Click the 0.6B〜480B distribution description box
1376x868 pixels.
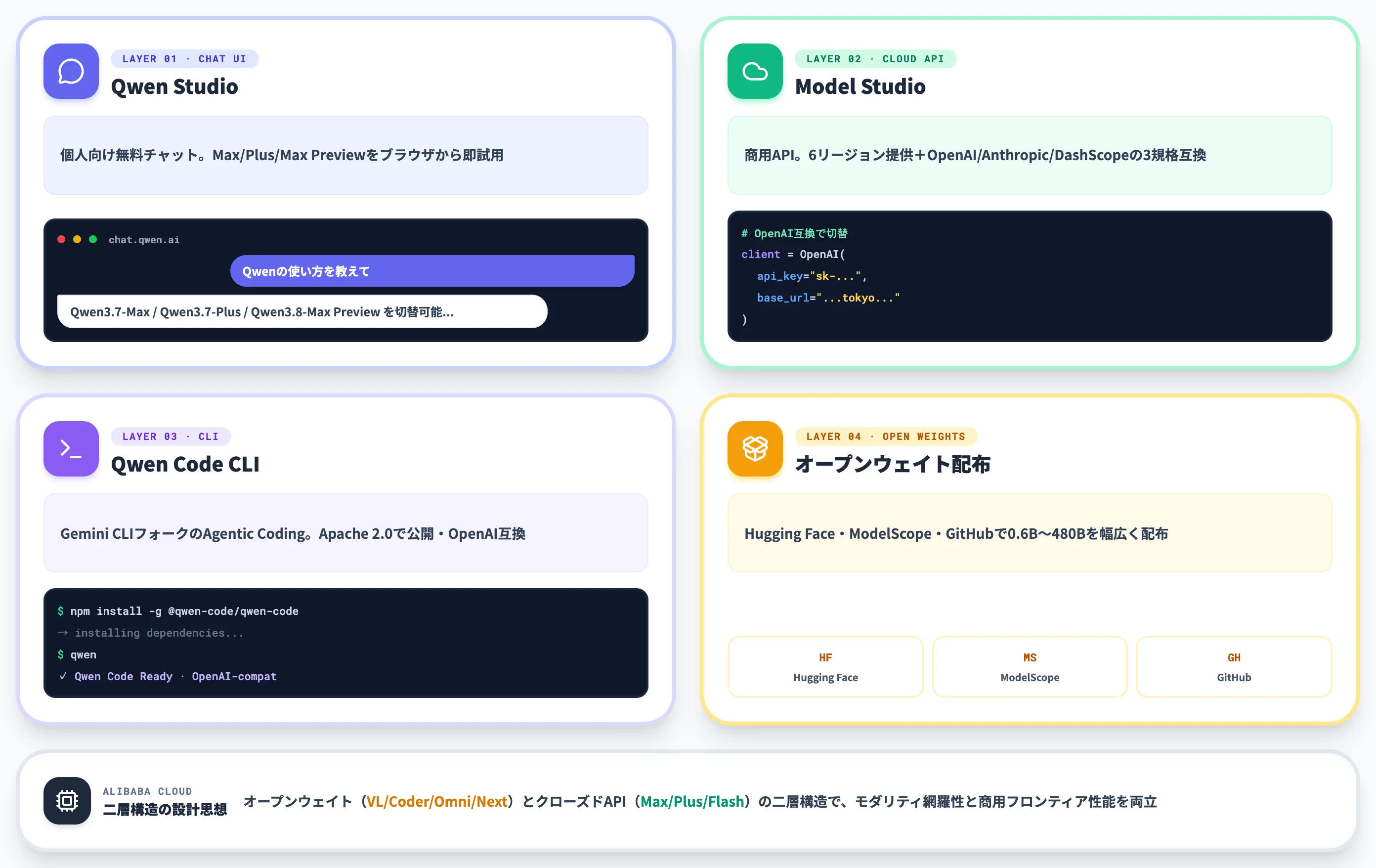[x=1030, y=533]
